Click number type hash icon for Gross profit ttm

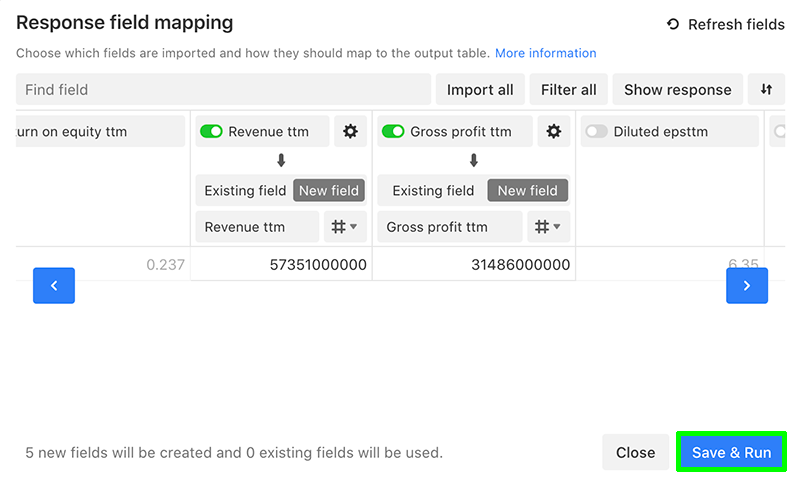coord(542,227)
